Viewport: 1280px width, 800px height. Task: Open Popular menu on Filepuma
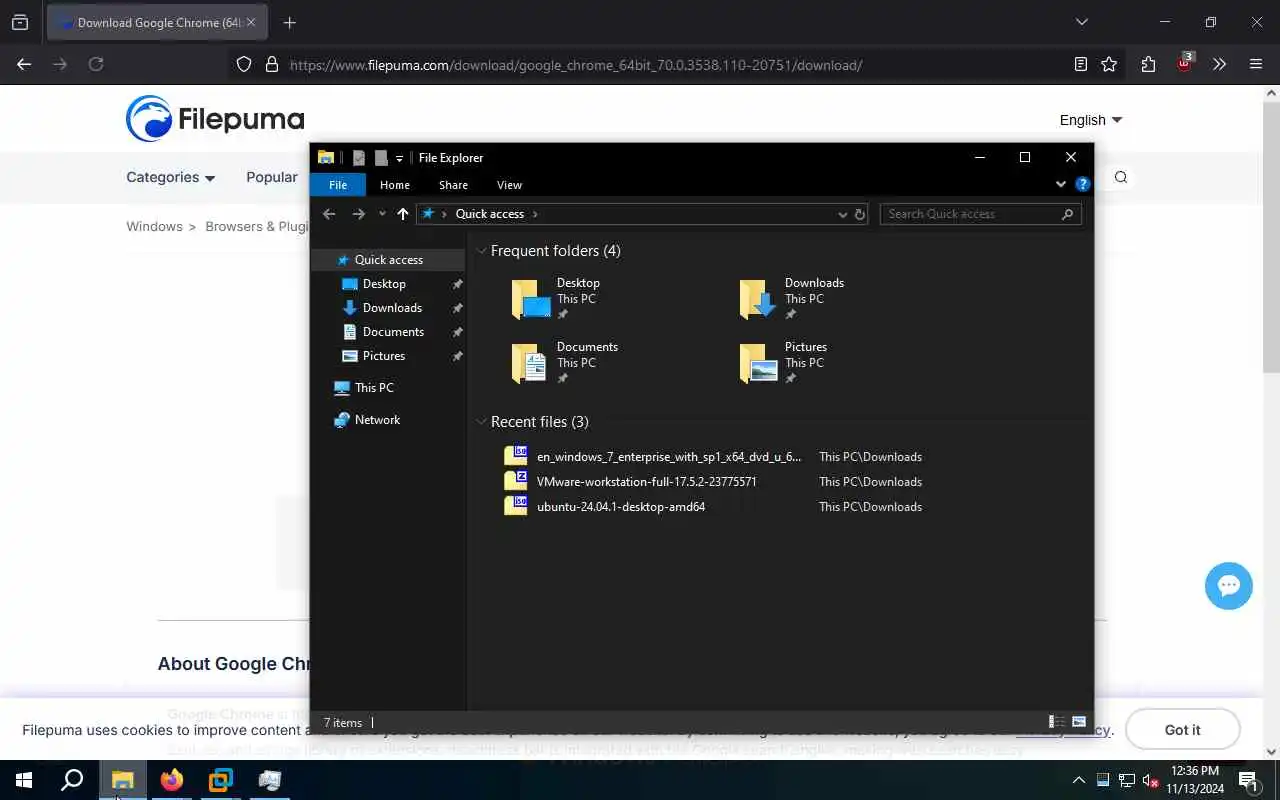pyautogui.click(x=272, y=177)
